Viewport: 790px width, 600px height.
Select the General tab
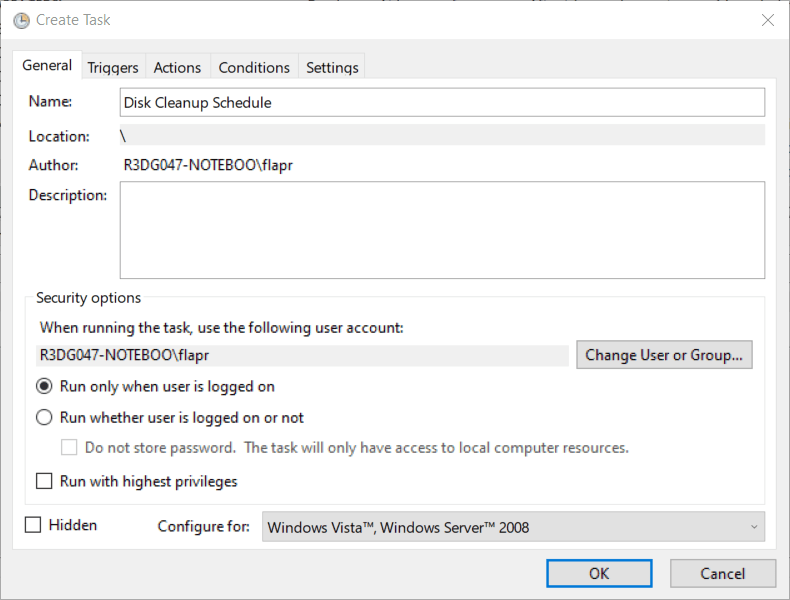tap(47, 66)
